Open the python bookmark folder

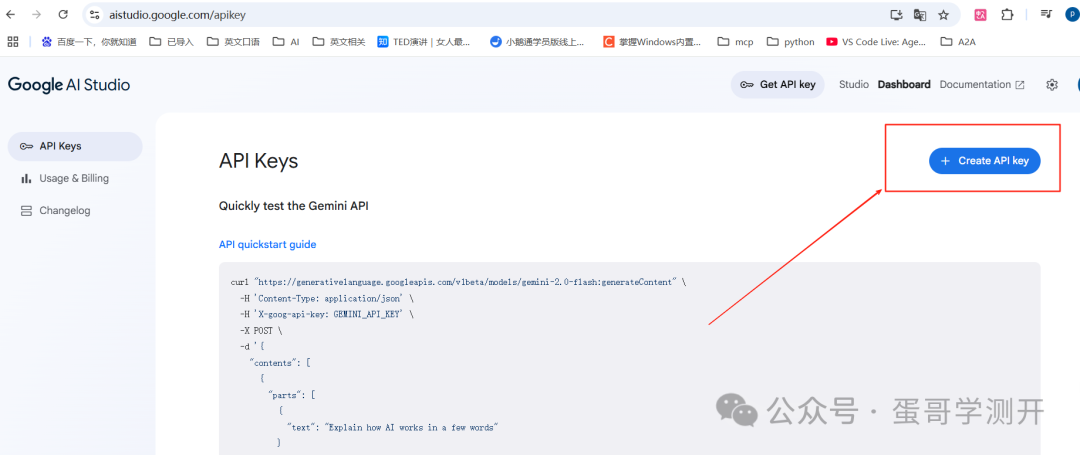[x=791, y=42]
